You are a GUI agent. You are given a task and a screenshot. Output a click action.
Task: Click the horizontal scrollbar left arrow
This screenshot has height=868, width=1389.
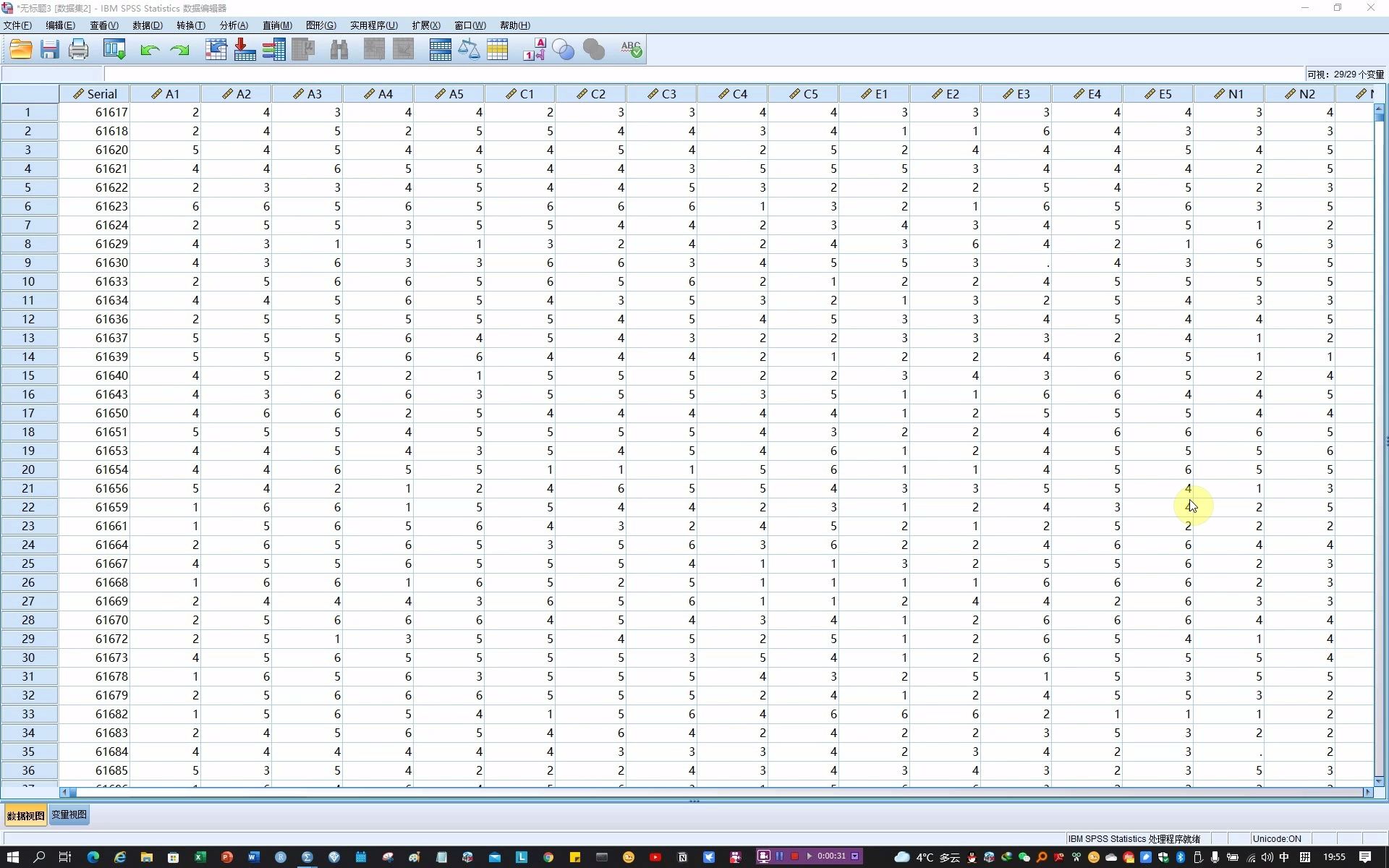pyautogui.click(x=64, y=793)
